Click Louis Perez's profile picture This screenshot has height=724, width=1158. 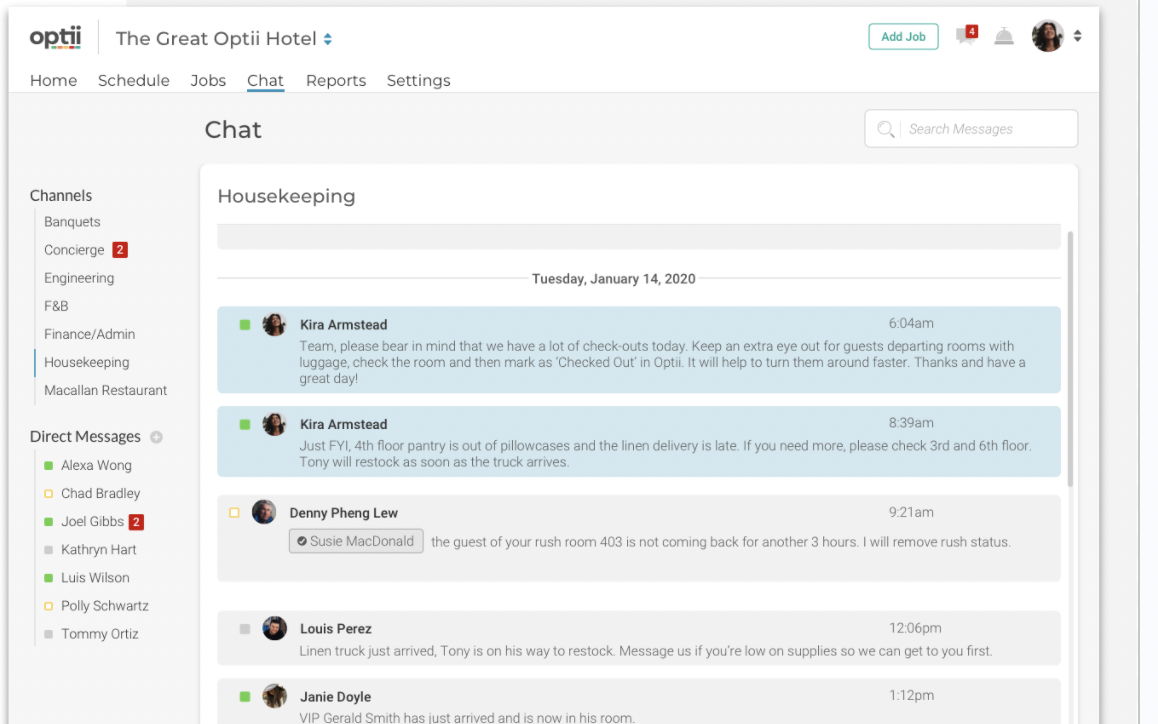click(274, 628)
